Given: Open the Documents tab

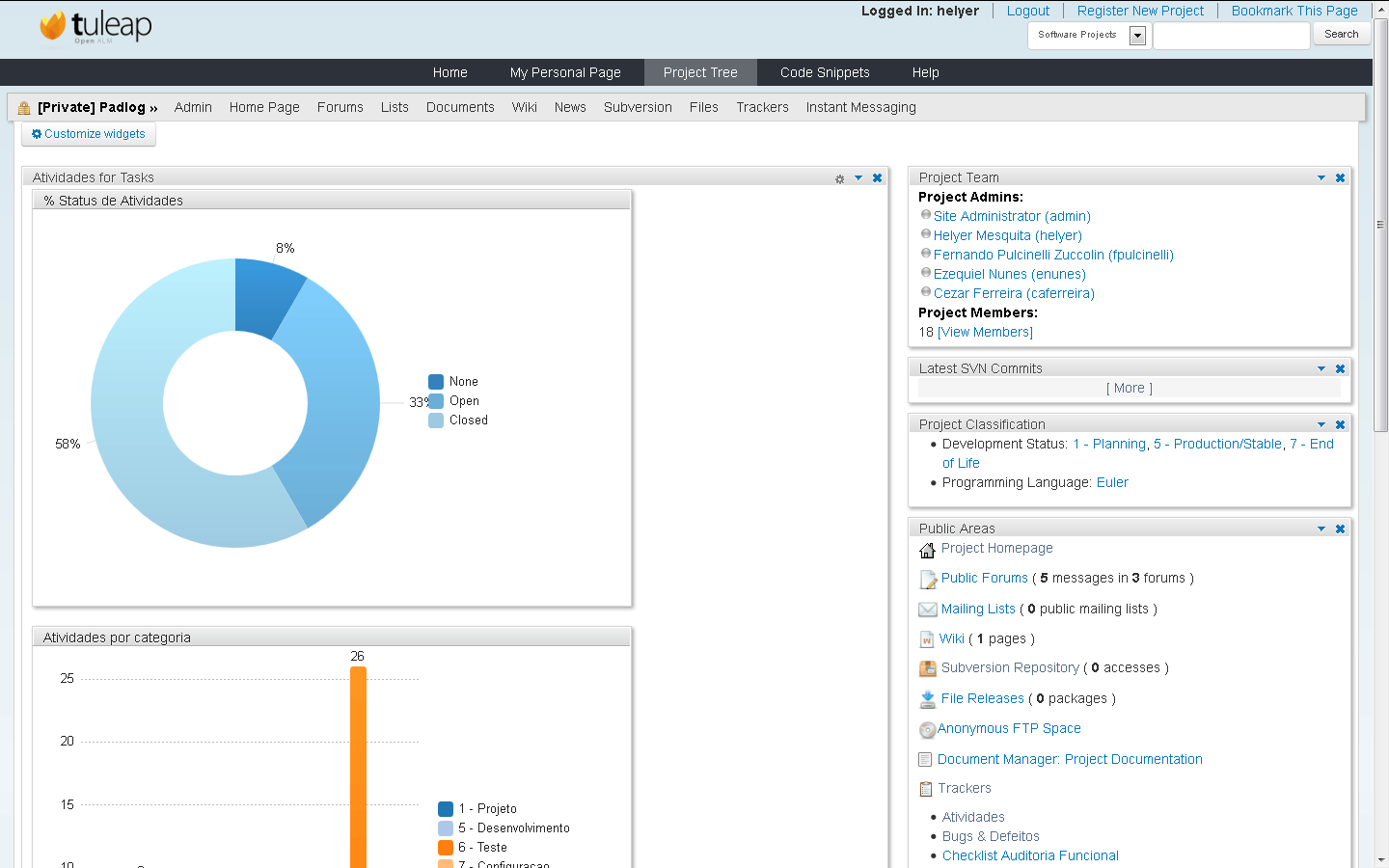Looking at the screenshot, I should (460, 107).
